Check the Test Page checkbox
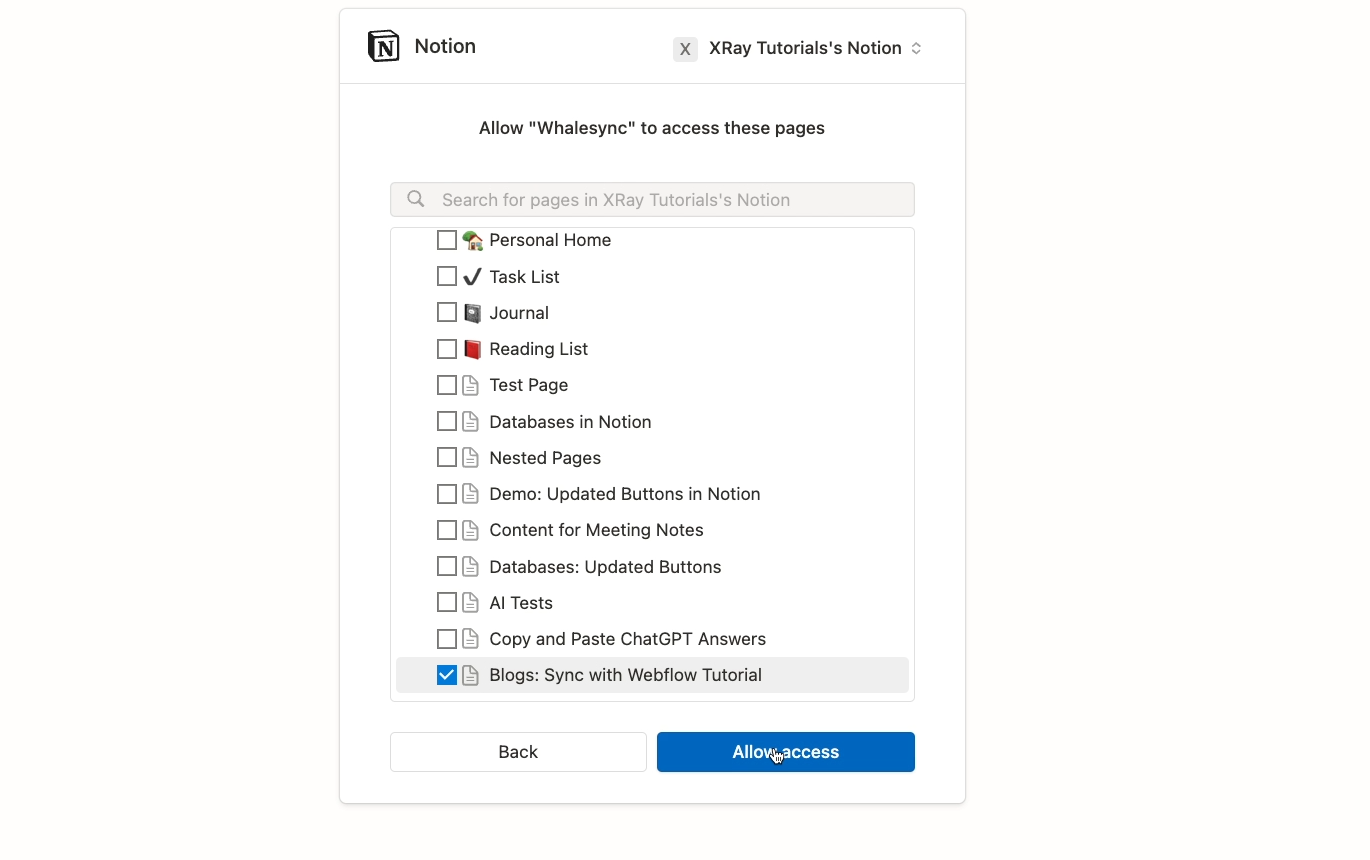This screenshot has width=1370, height=860. click(x=447, y=385)
